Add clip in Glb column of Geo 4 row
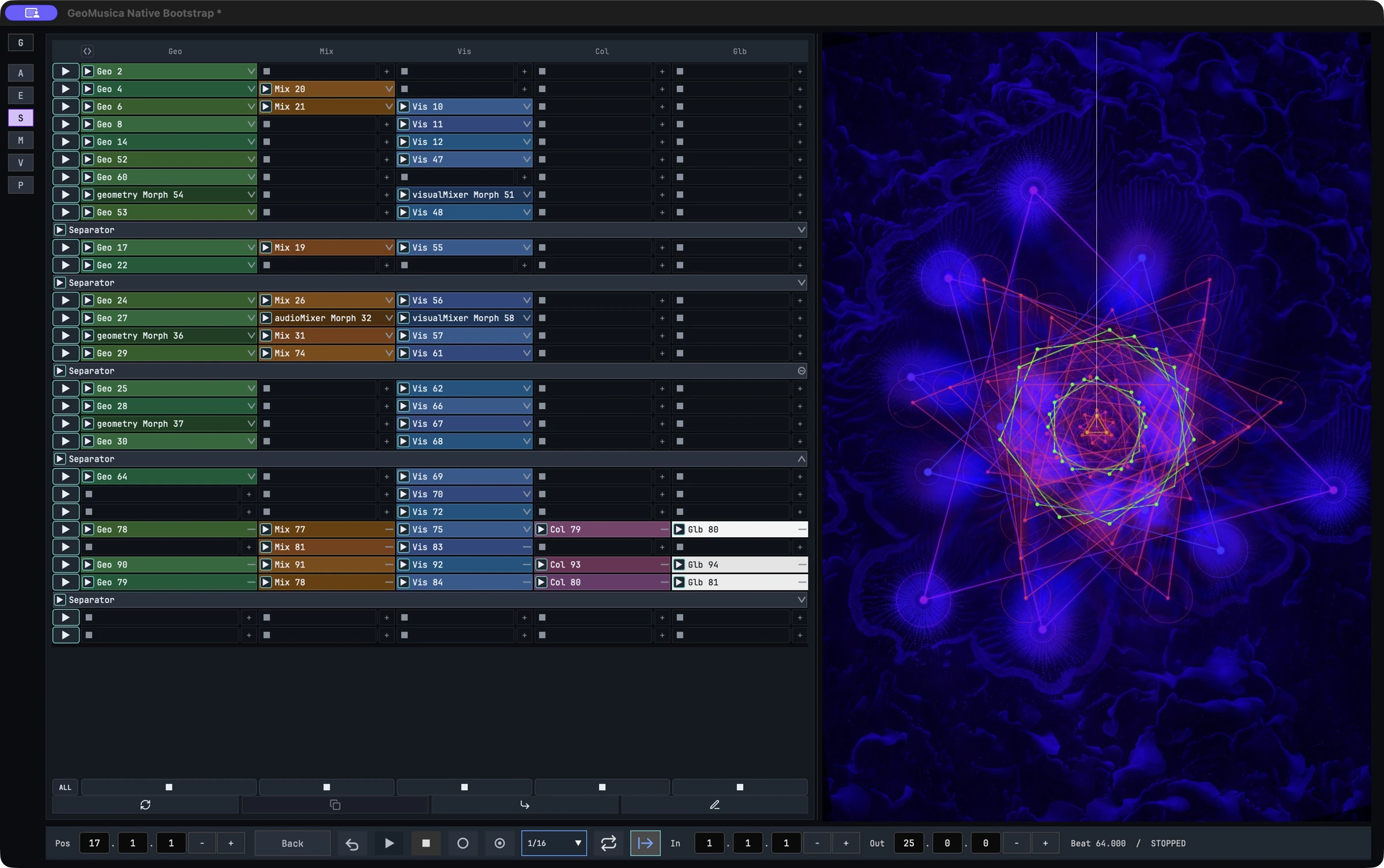The width and height of the screenshot is (1384, 868). (800, 89)
